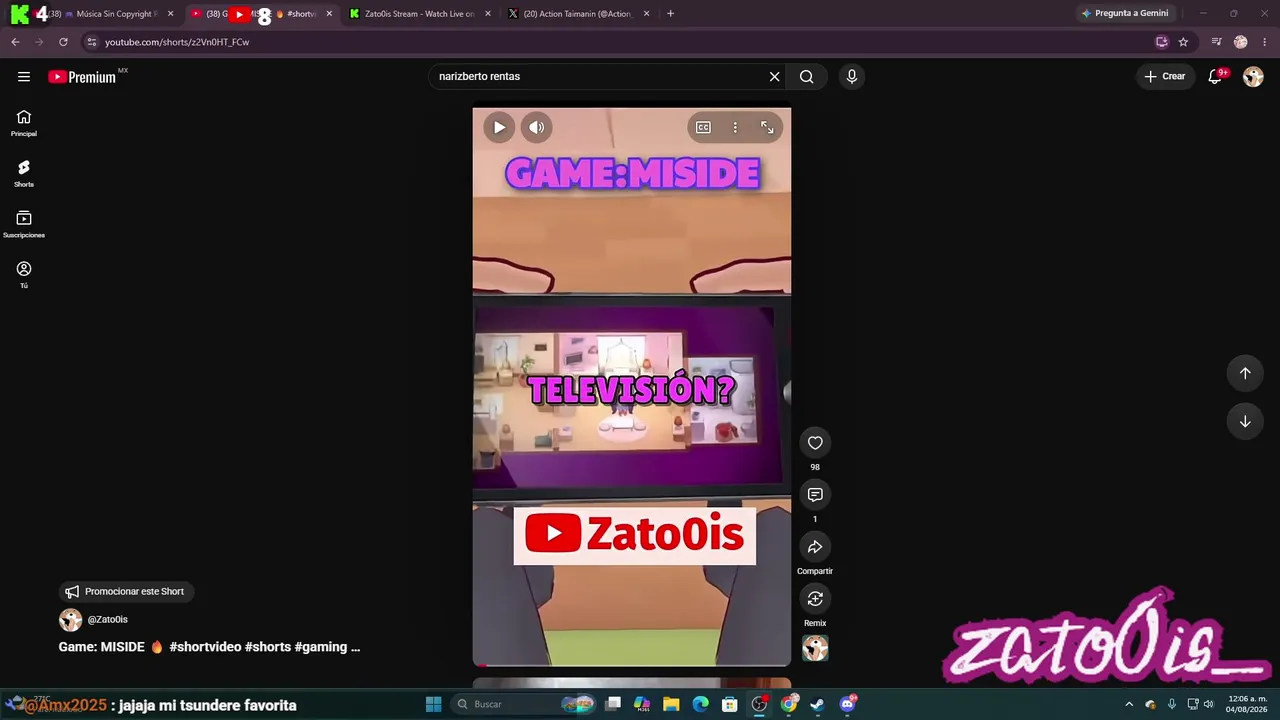Screen dimensions: 1280x720
Task: Remix this Short
Action: [x=815, y=599]
